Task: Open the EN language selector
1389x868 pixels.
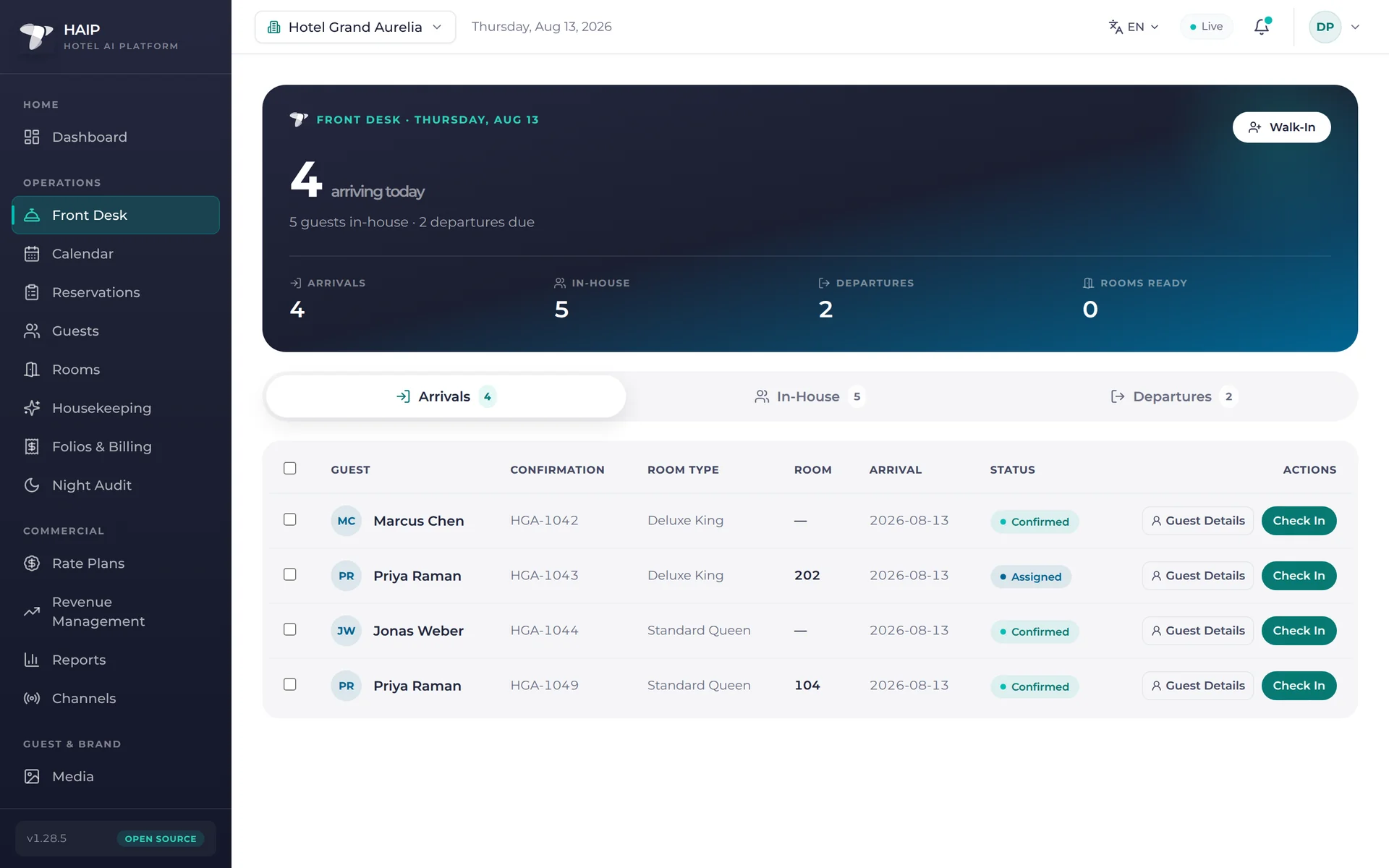Action: coord(1134,27)
